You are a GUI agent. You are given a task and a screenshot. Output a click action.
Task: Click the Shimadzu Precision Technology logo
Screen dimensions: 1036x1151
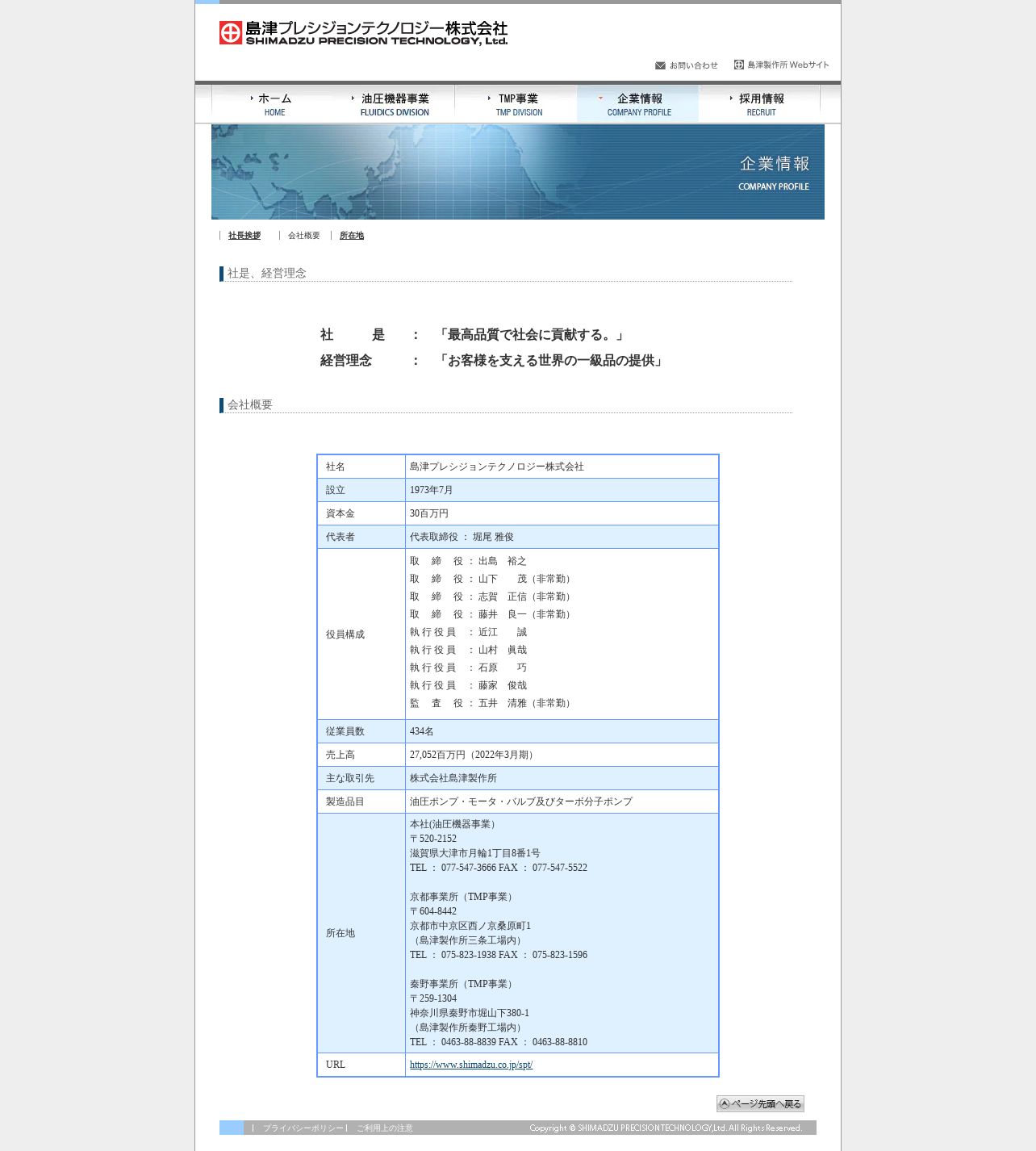(x=363, y=33)
